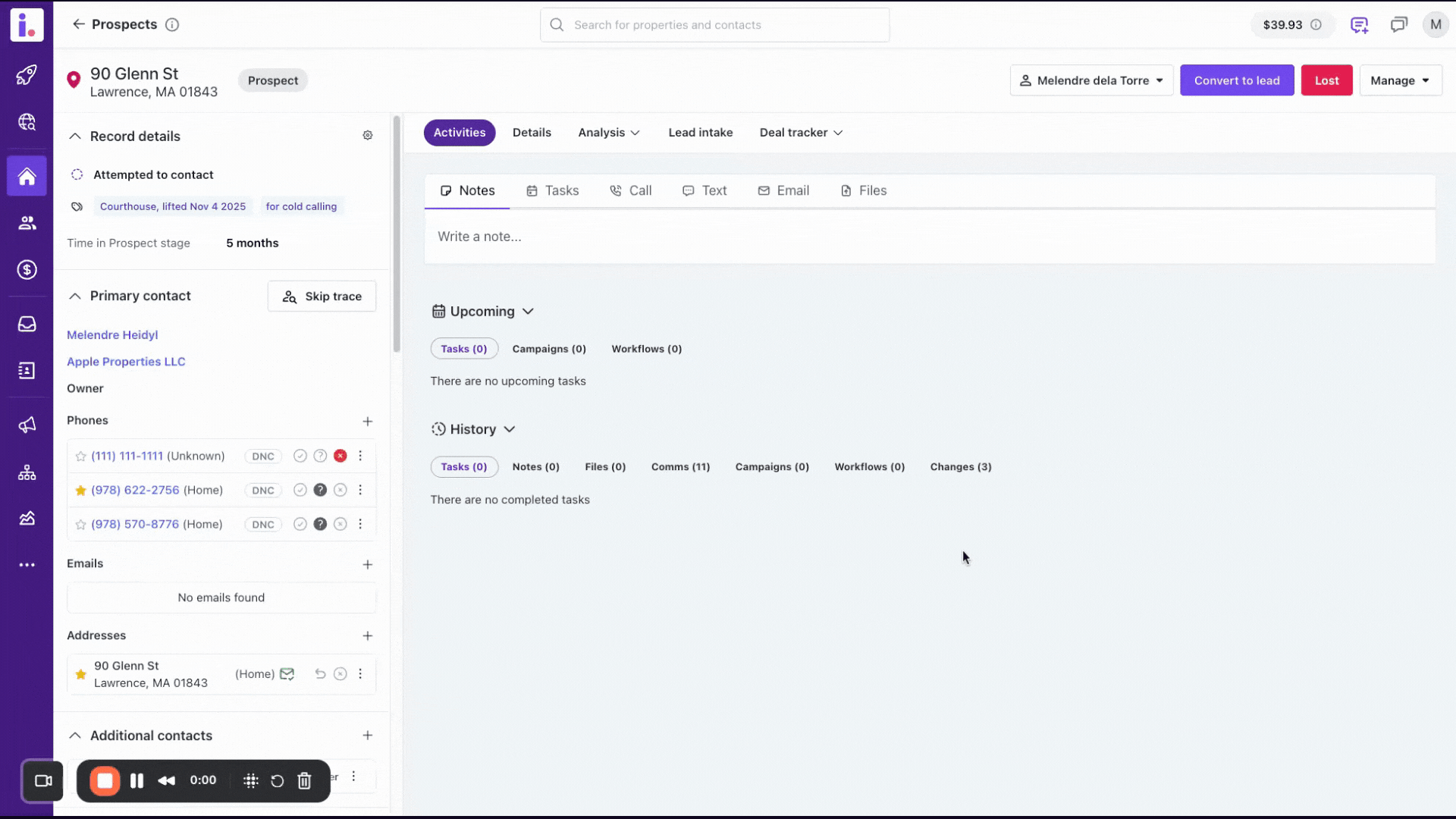Open the inbox icon in the sidebar
Viewport: 1456px width, 819px height.
pyautogui.click(x=27, y=324)
